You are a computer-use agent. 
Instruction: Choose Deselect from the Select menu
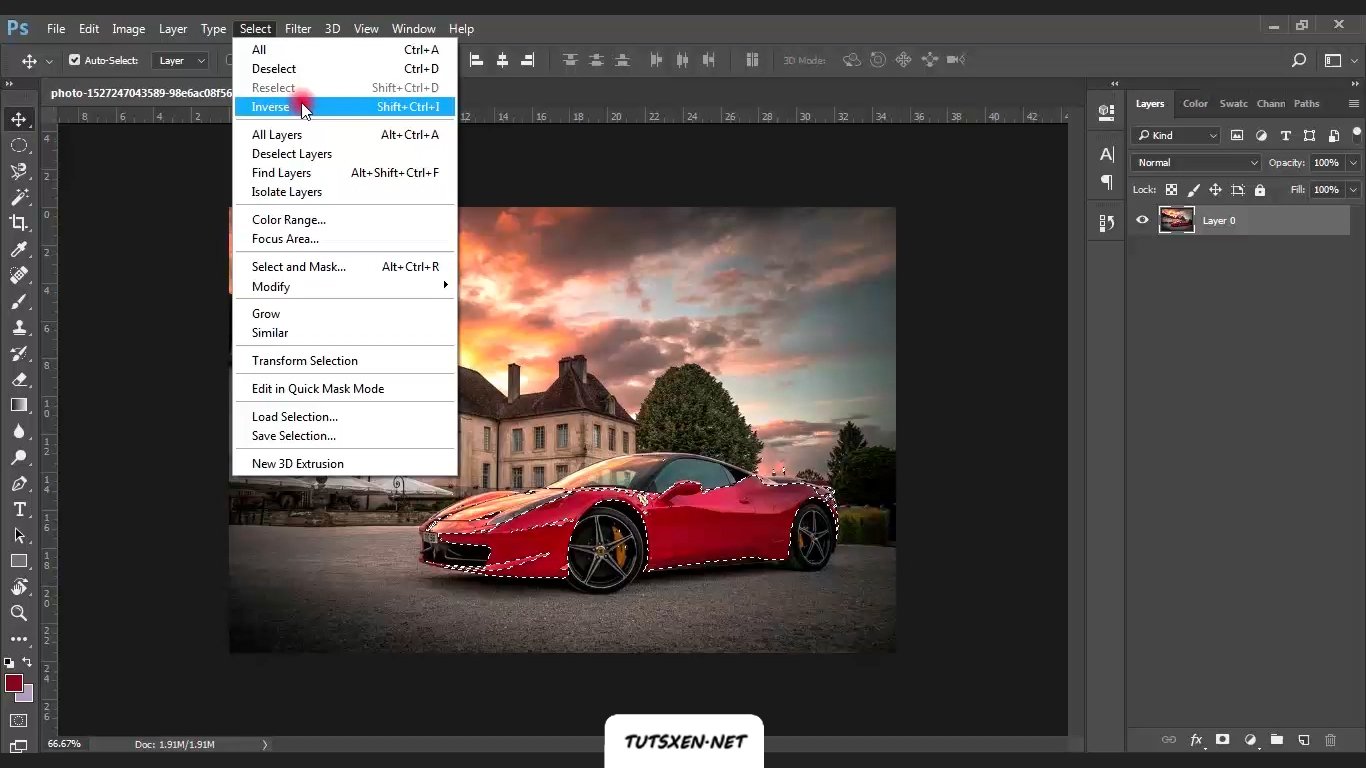(x=345, y=69)
